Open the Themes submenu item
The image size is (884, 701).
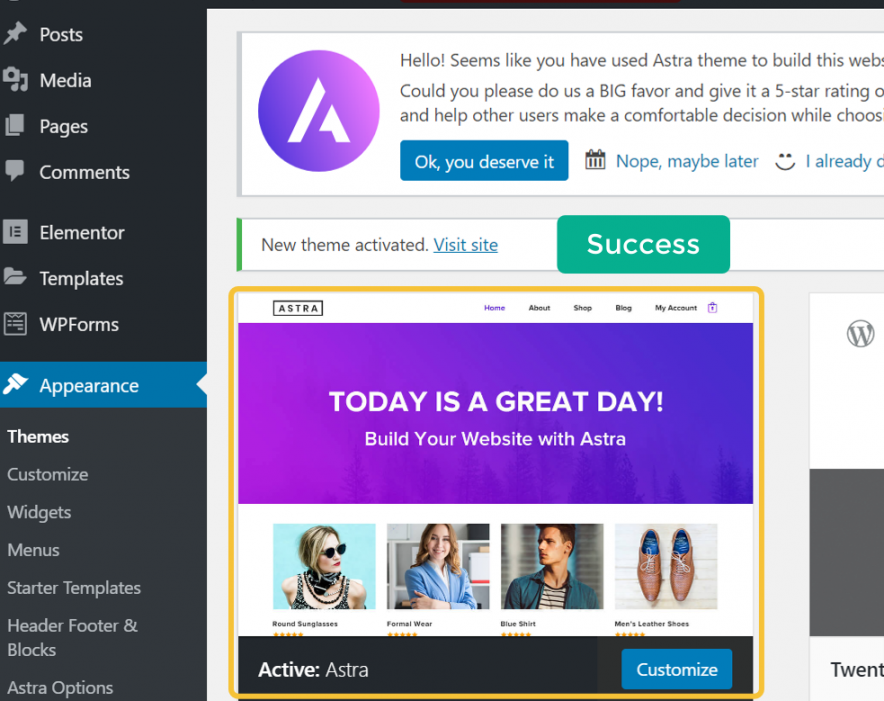pos(38,437)
